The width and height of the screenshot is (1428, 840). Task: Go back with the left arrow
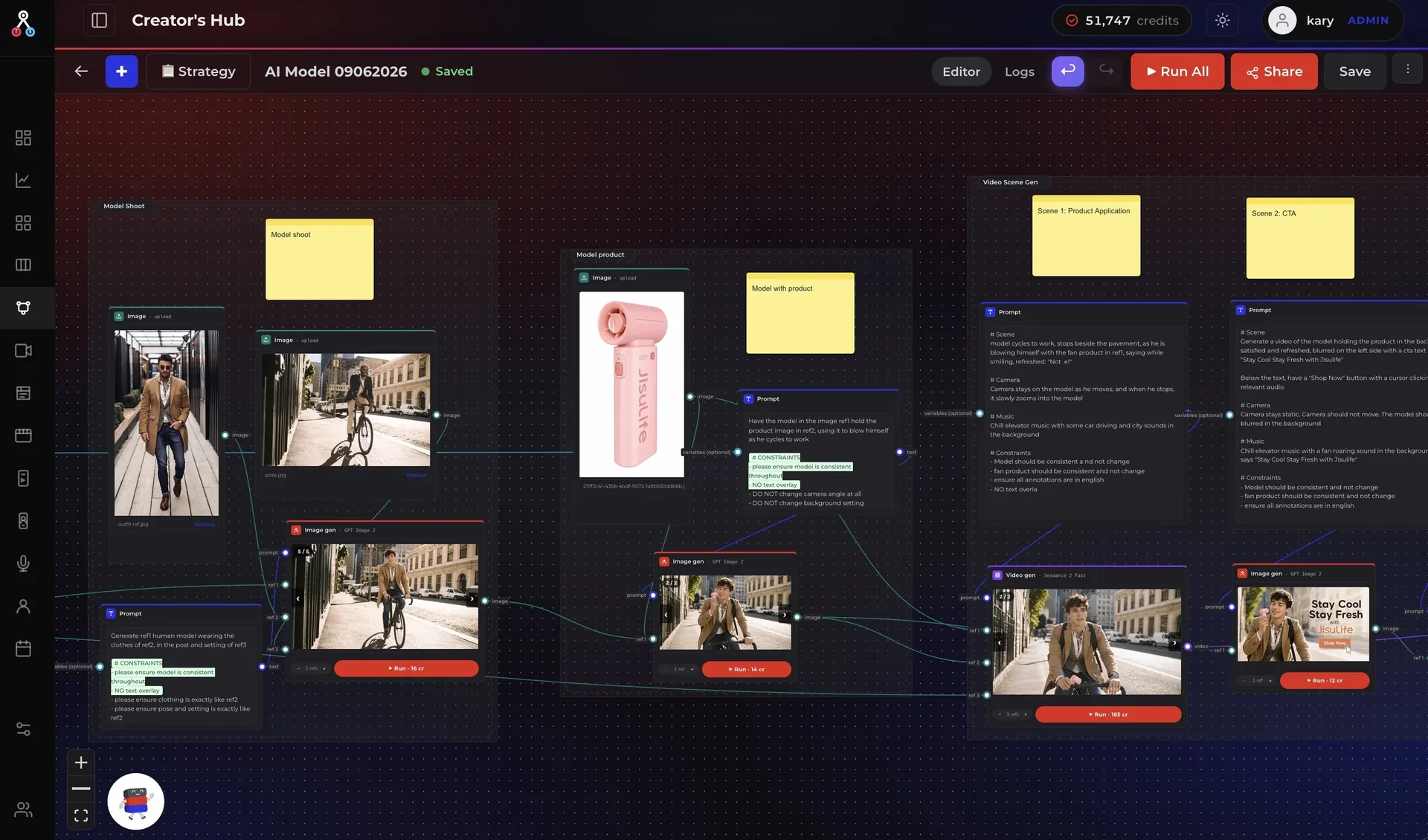click(x=81, y=71)
